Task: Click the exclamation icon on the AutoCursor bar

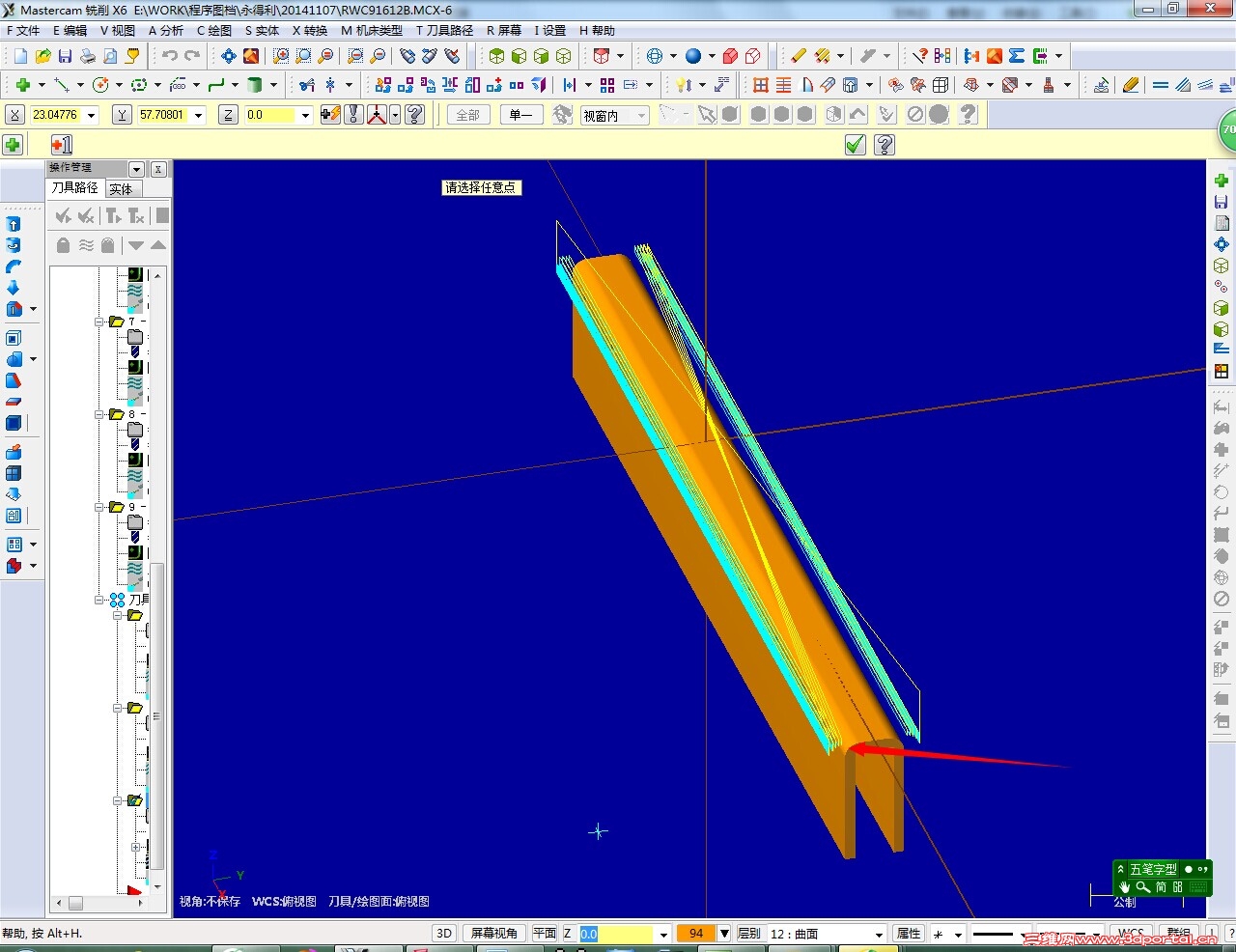Action: click(x=353, y=115)
